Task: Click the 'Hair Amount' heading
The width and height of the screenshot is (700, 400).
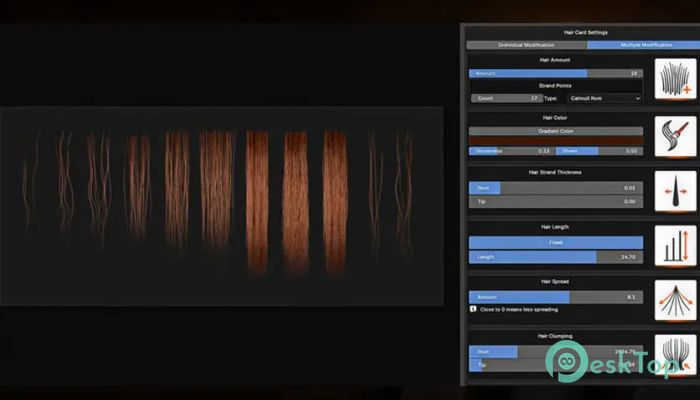Action: coord(555,60)
